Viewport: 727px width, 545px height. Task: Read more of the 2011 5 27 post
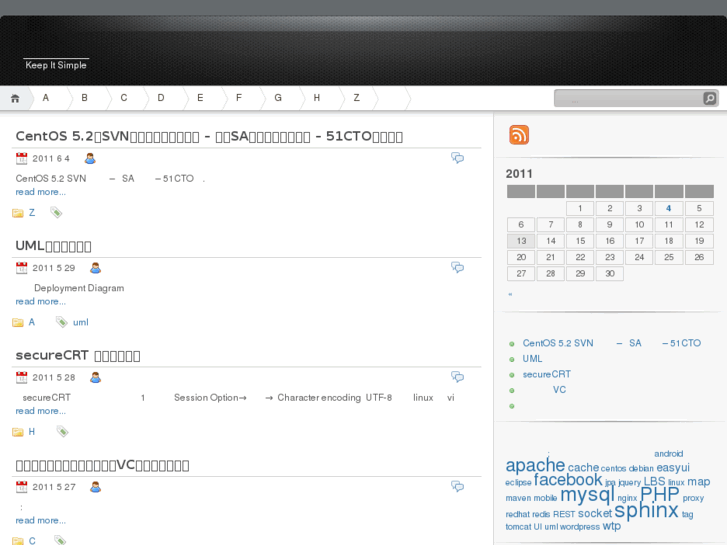[x=40, y=520]
